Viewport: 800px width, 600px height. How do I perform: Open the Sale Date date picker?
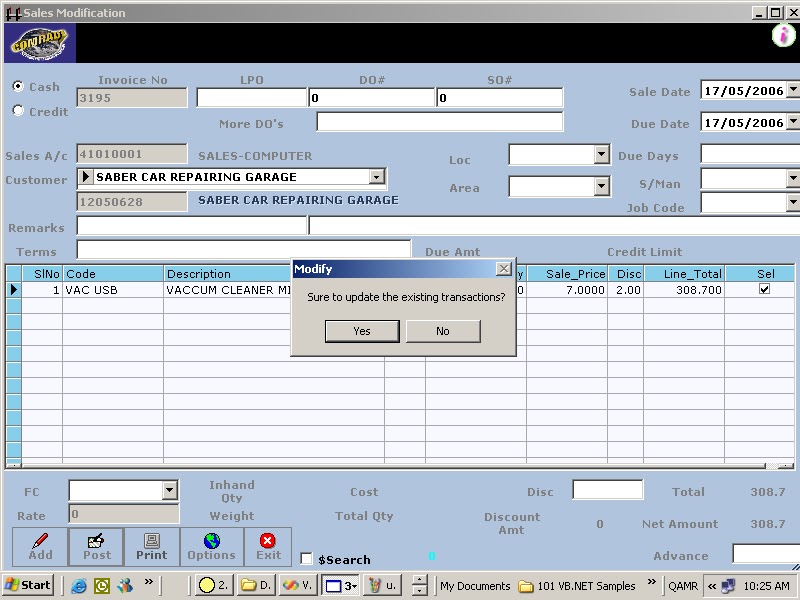click(x=791, y=90)
